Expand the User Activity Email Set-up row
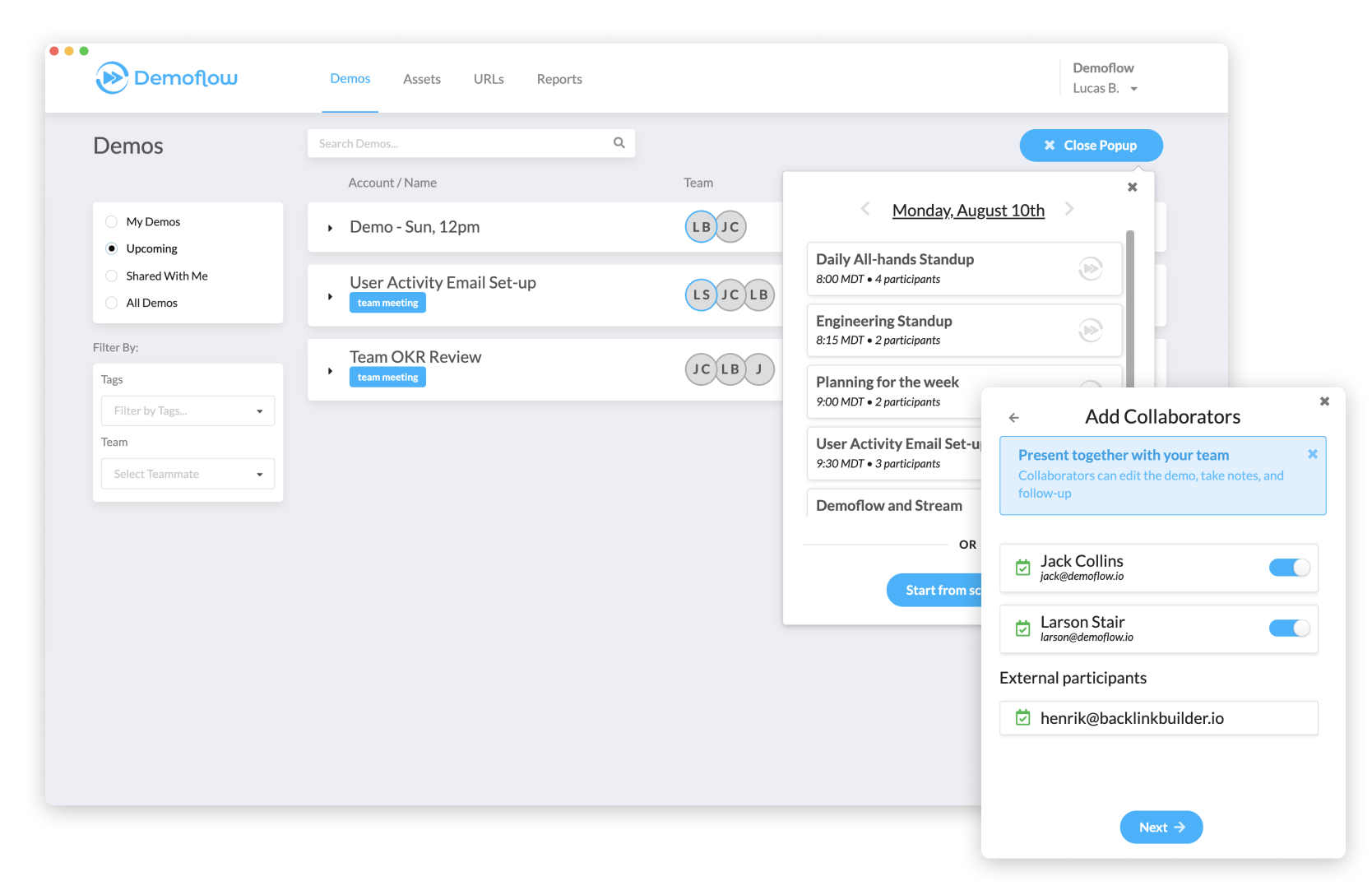This screenshot has height=895, width=1372. [330, 296]
